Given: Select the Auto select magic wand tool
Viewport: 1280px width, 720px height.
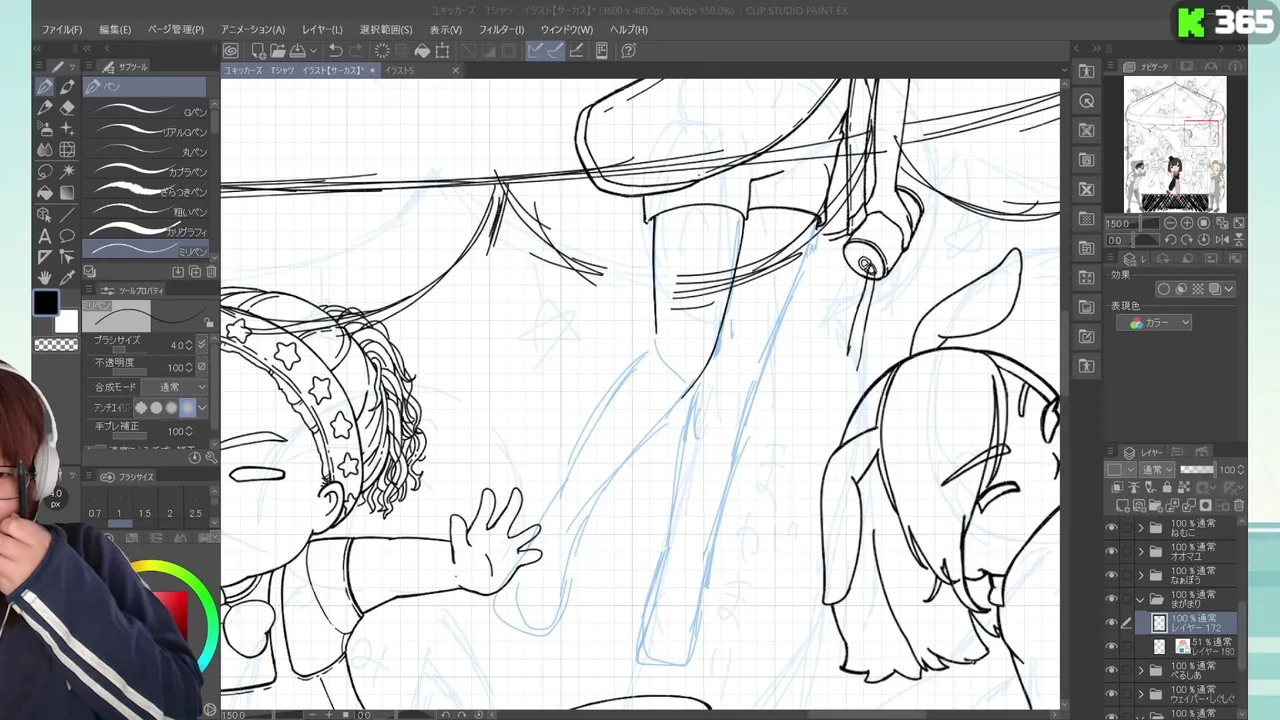Looking at the screenshot, I should pyautogui.click(x=67, y=171).
